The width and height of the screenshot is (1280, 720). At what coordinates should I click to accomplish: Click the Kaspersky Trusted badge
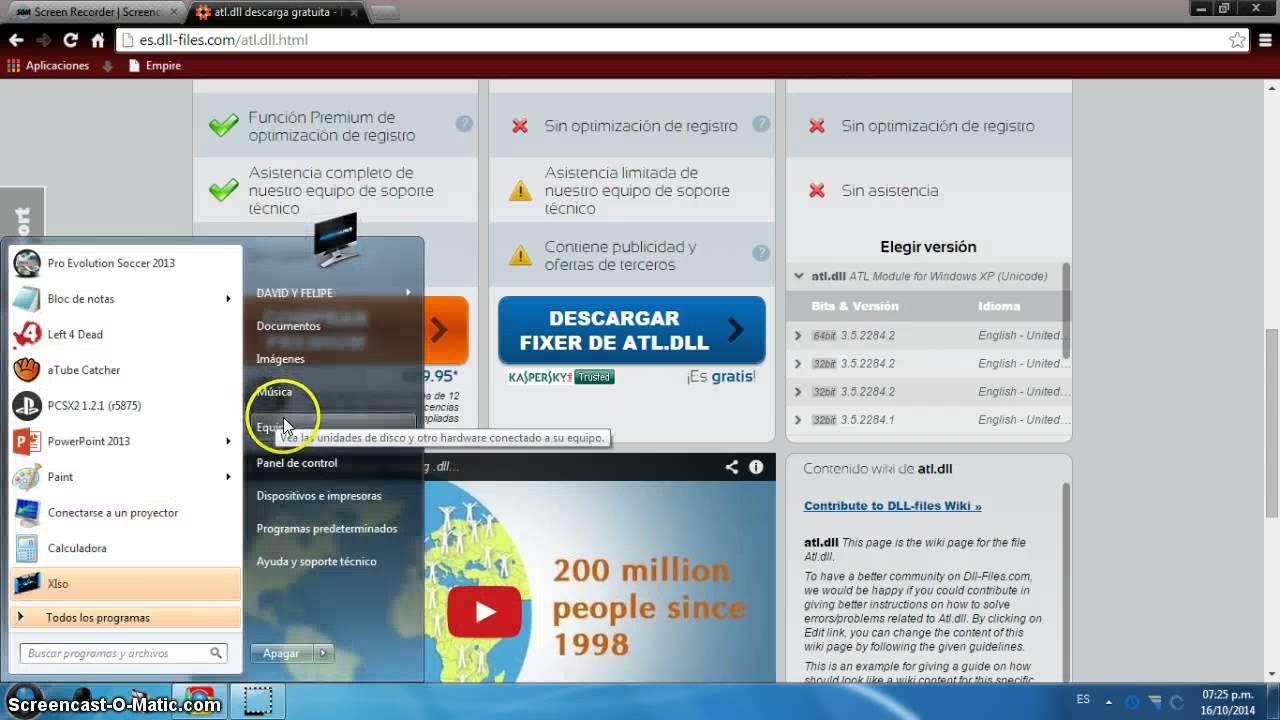tap(561, 377)
